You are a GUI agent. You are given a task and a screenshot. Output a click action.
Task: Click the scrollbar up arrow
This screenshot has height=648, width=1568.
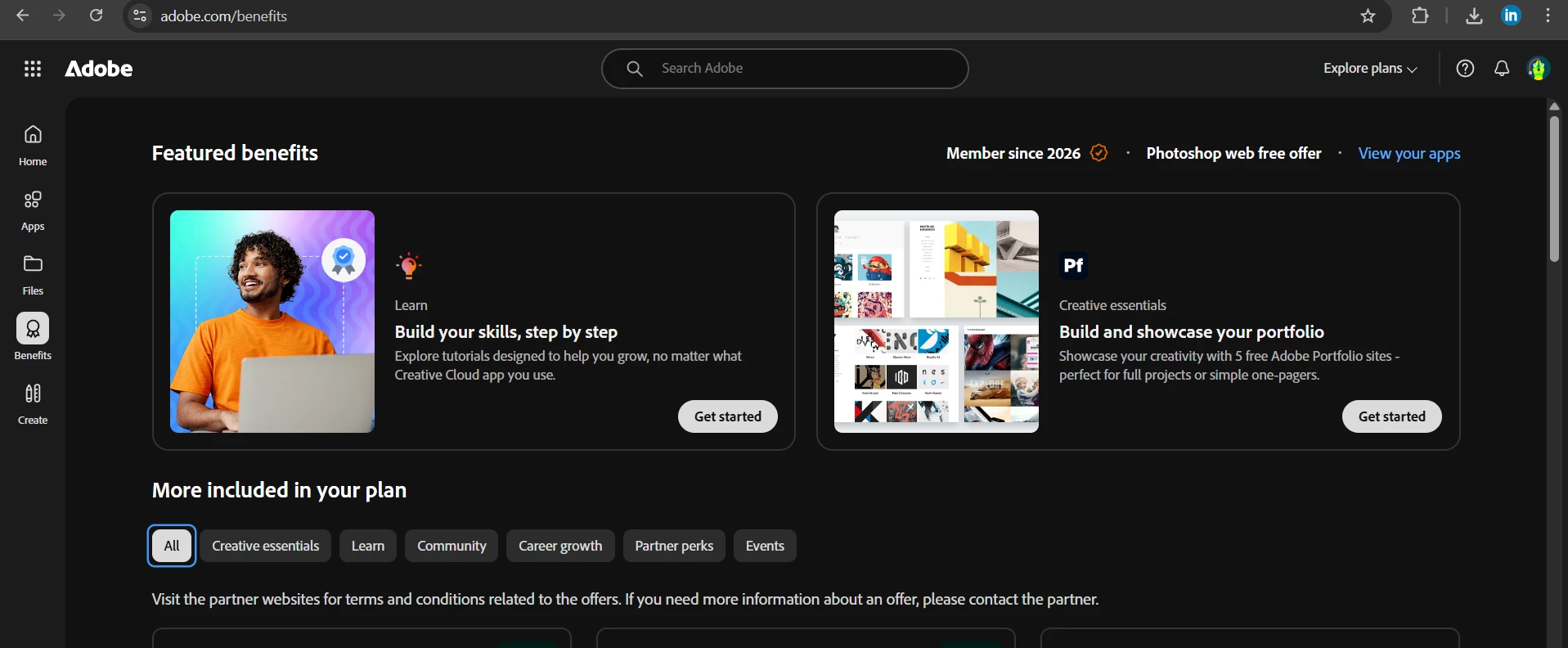(x=1554, y=106)
